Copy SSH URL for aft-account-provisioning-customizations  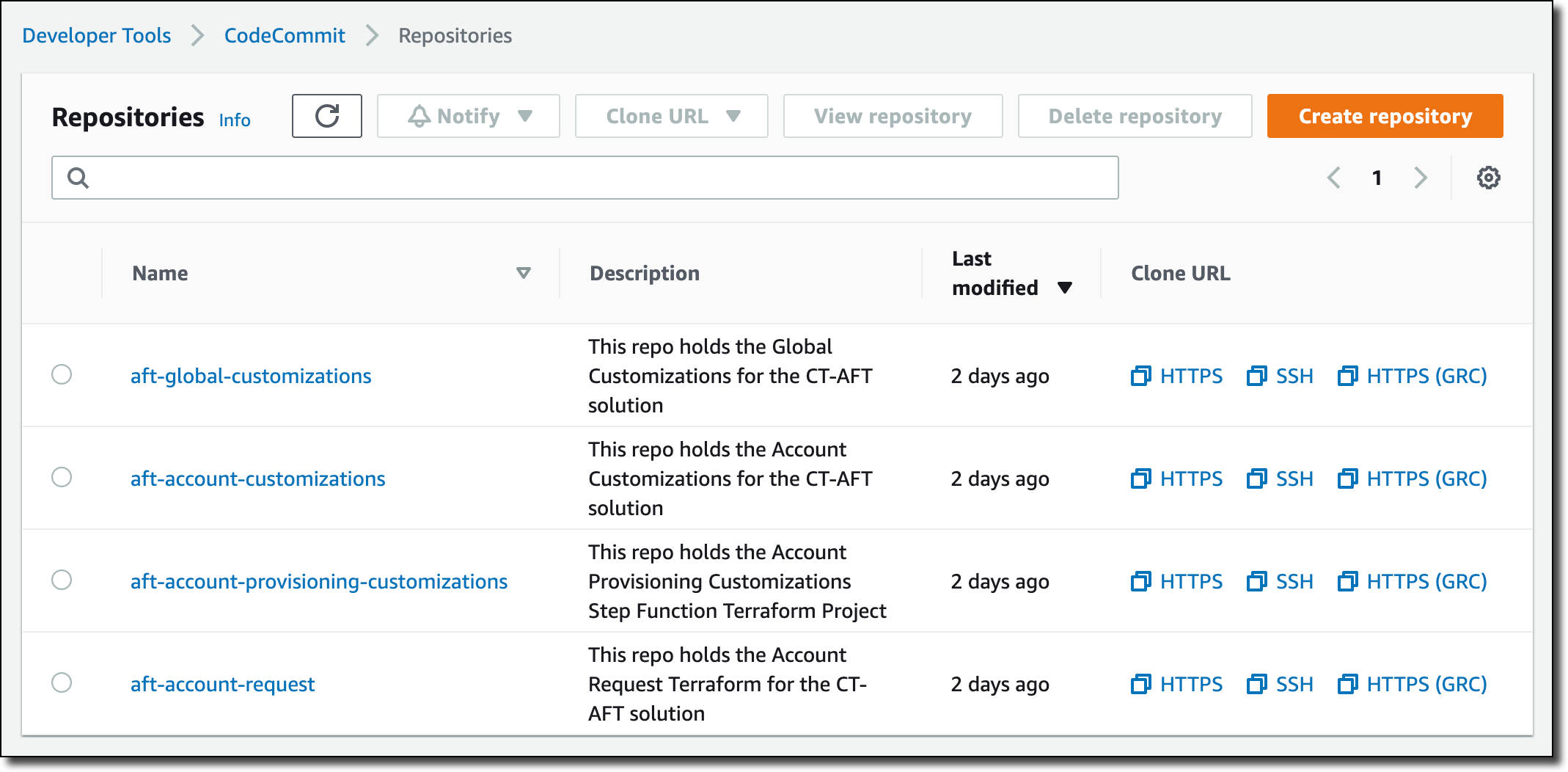point(1280,581)
